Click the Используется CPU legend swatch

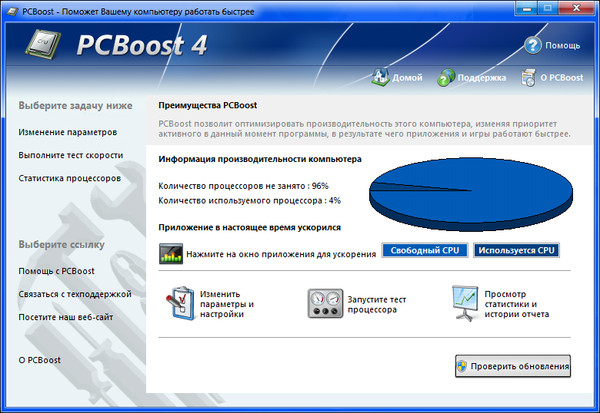pyautogui.click(x=516, y=250)
